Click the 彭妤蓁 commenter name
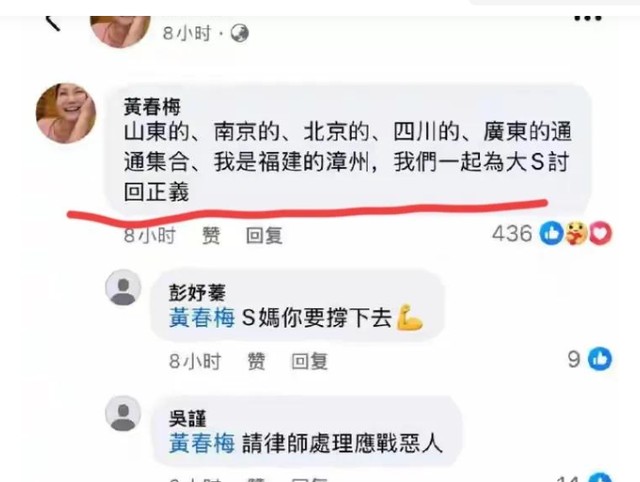The height and width of the screenshot is (482, 640). 198,293
